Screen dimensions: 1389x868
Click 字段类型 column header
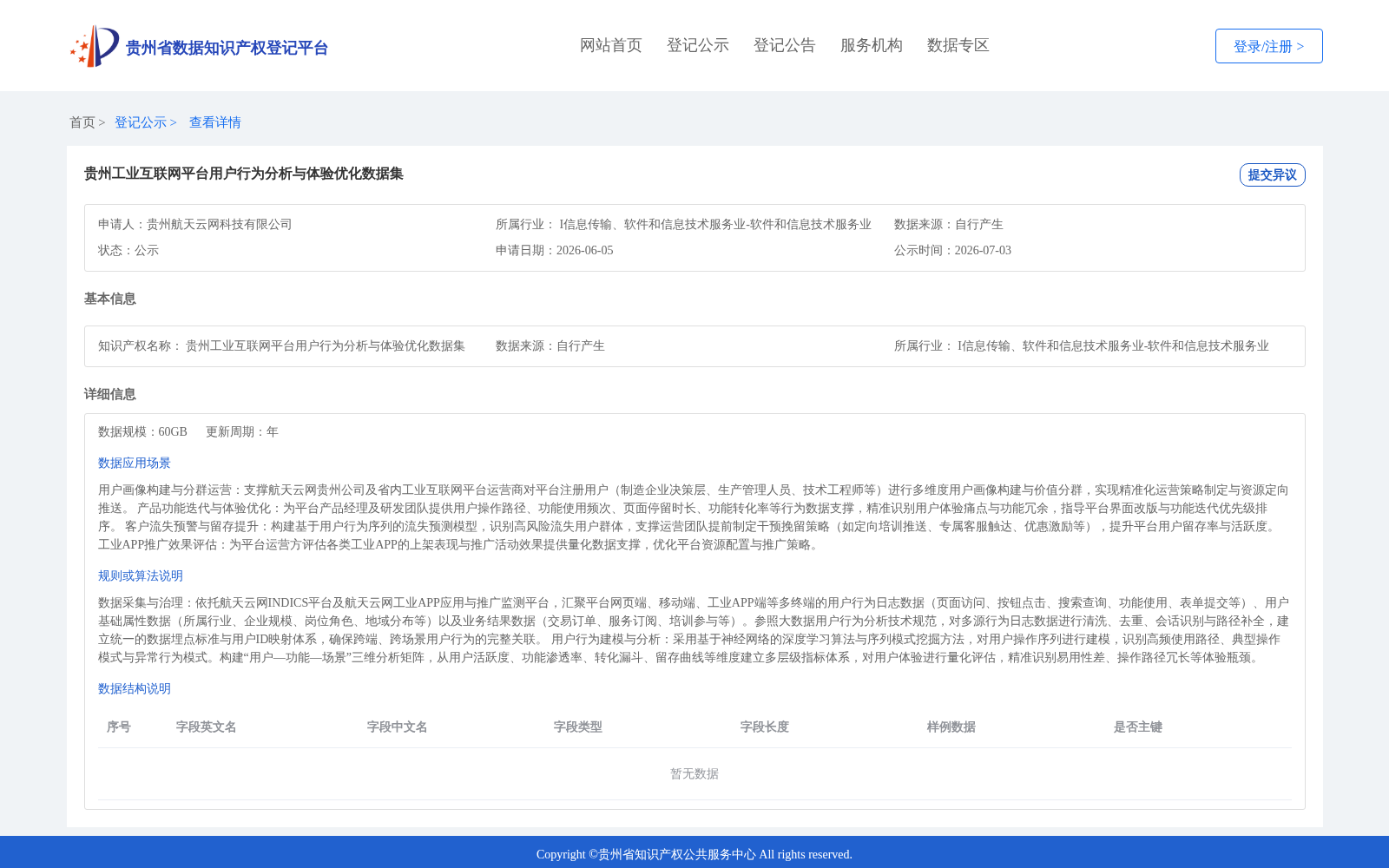click(x=578, y=727)
